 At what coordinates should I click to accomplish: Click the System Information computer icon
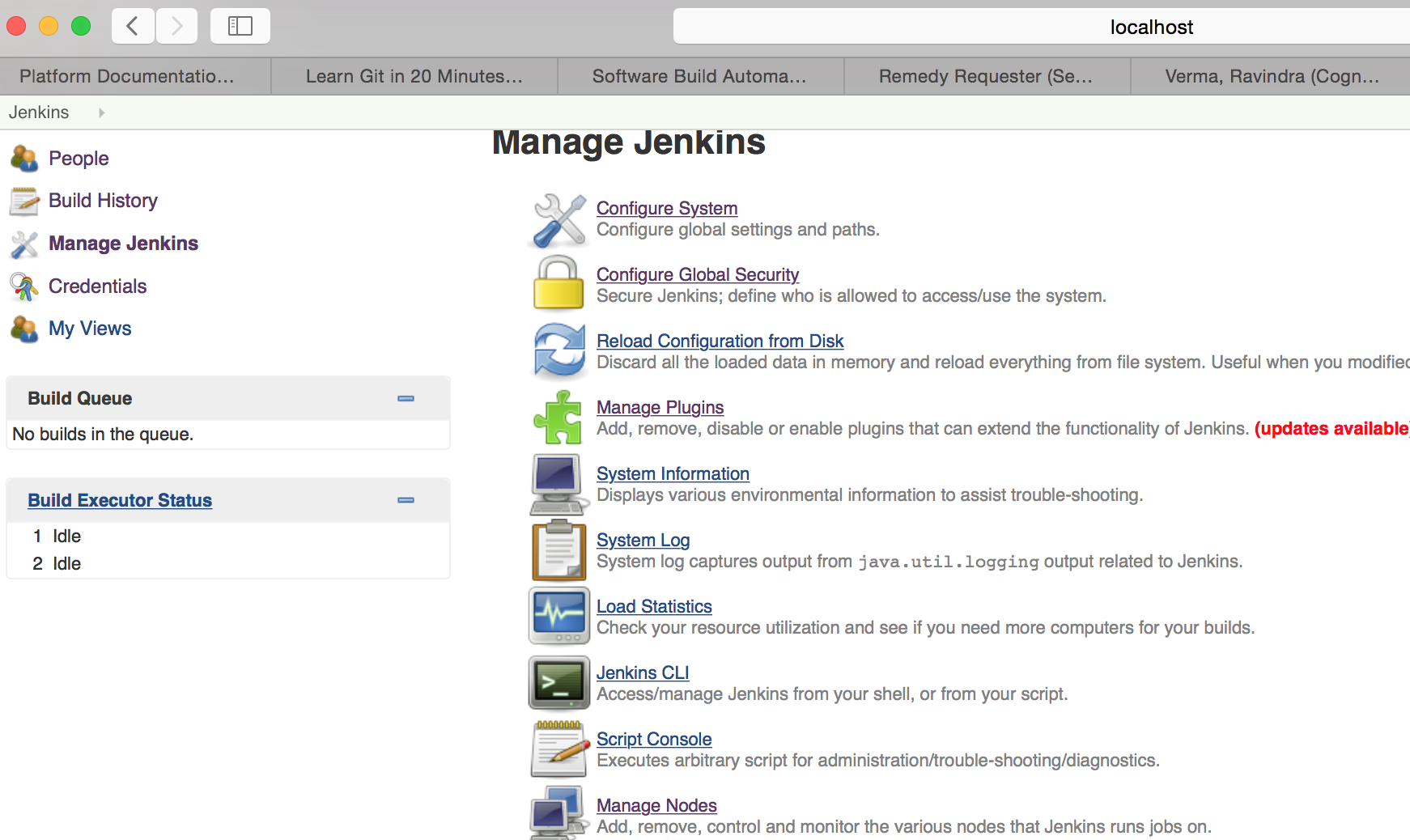(x=558, y=484)
